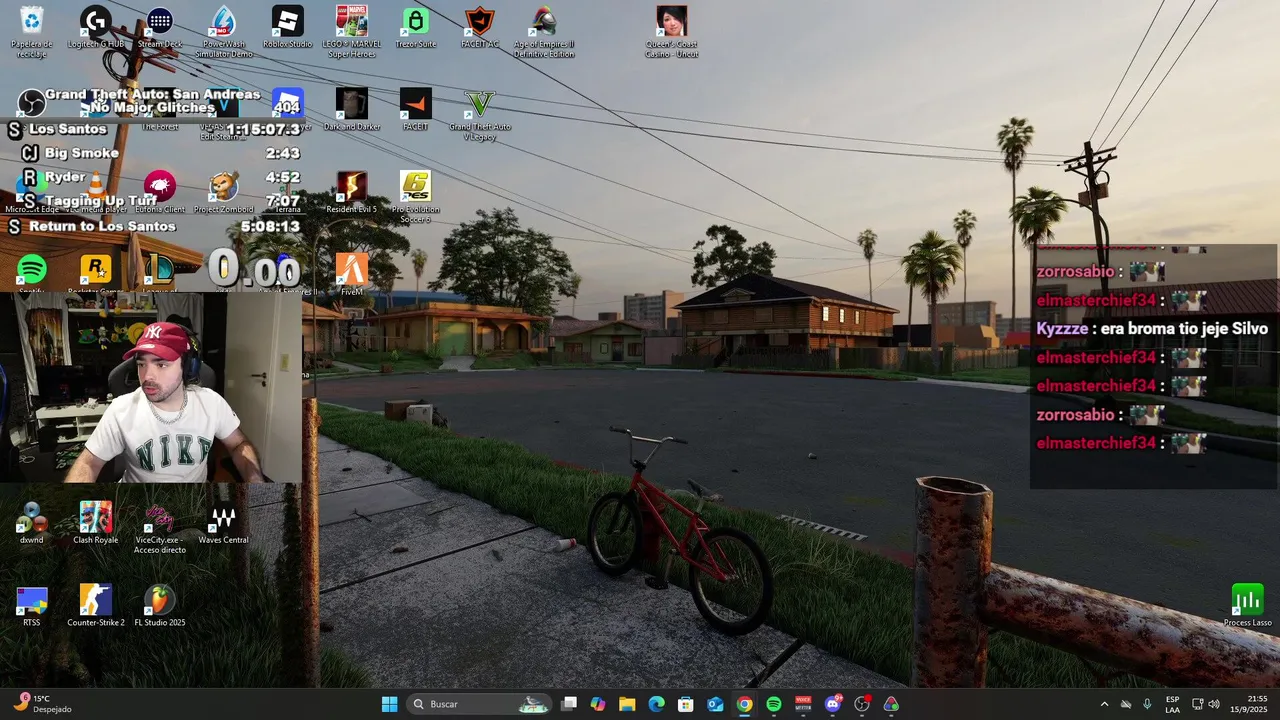The image size is (1280, 720).
Task: Select the dxwnd desktop icon
Action: click(32, 523)
